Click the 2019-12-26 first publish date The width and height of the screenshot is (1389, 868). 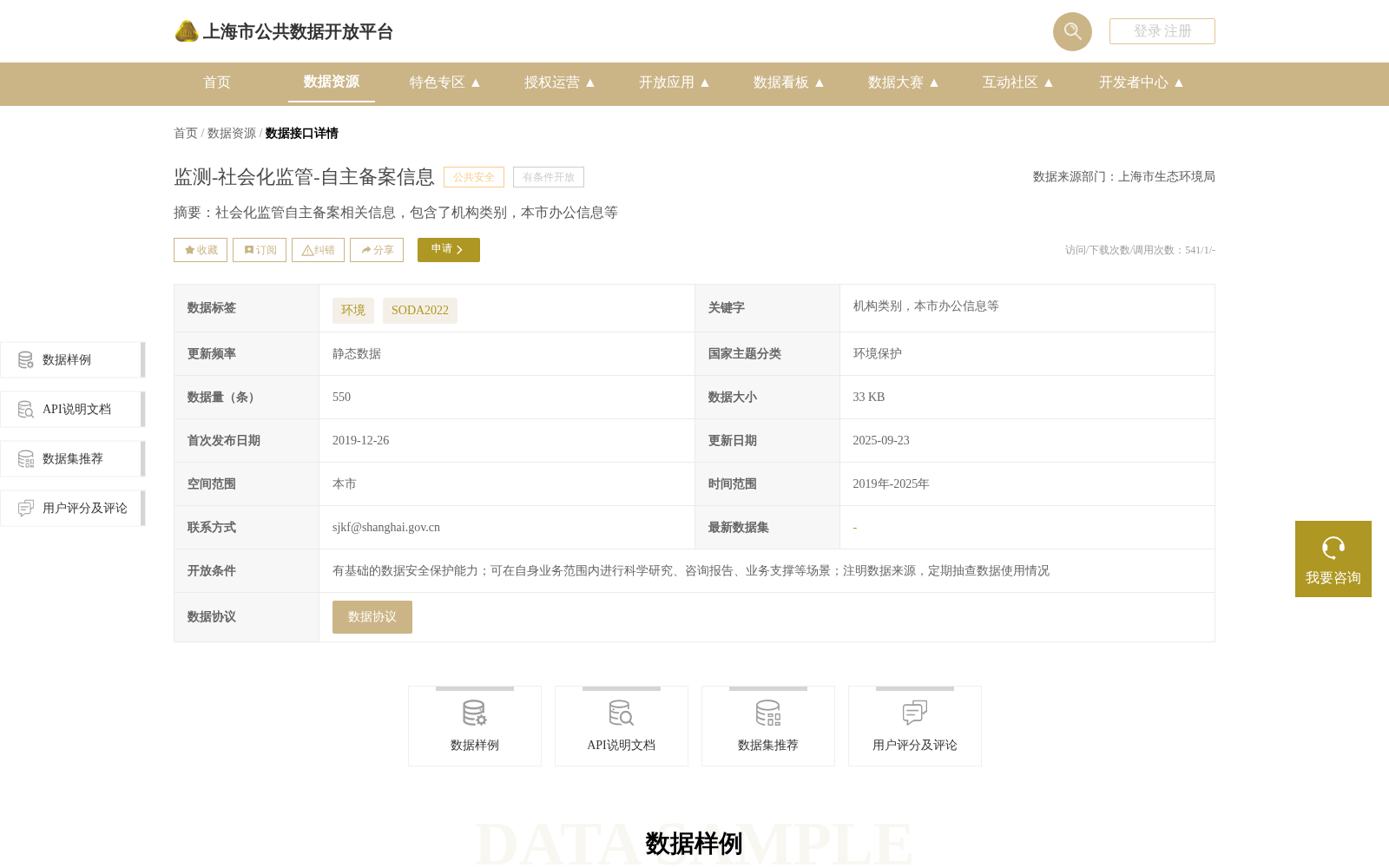pyautogui.click(x=361, y=440)
